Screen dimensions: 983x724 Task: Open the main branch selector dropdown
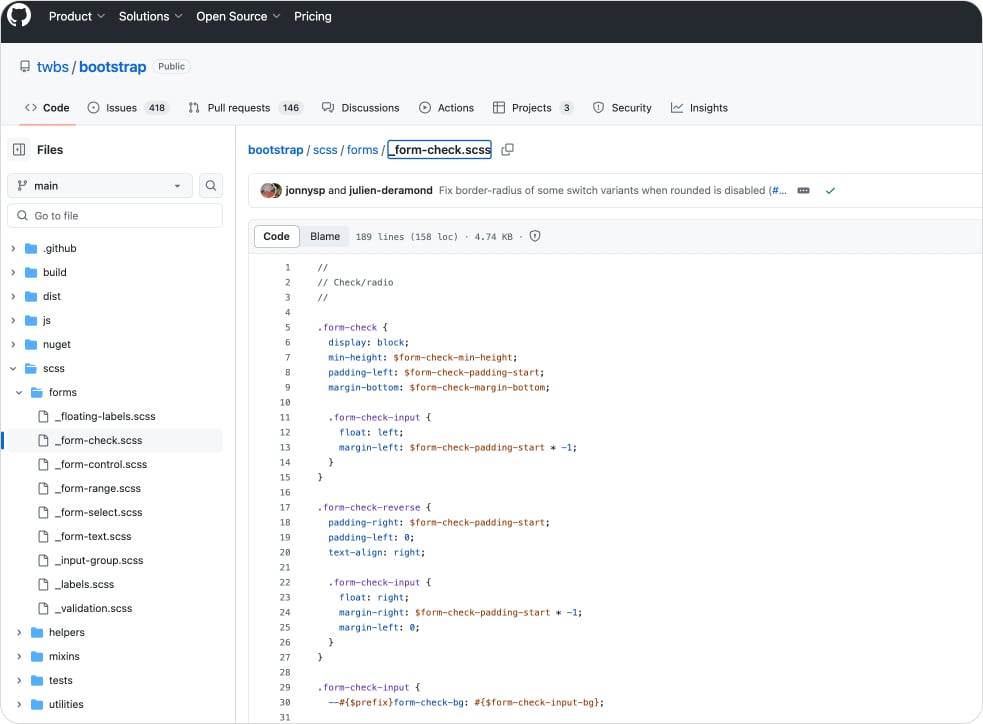[100, 186]
